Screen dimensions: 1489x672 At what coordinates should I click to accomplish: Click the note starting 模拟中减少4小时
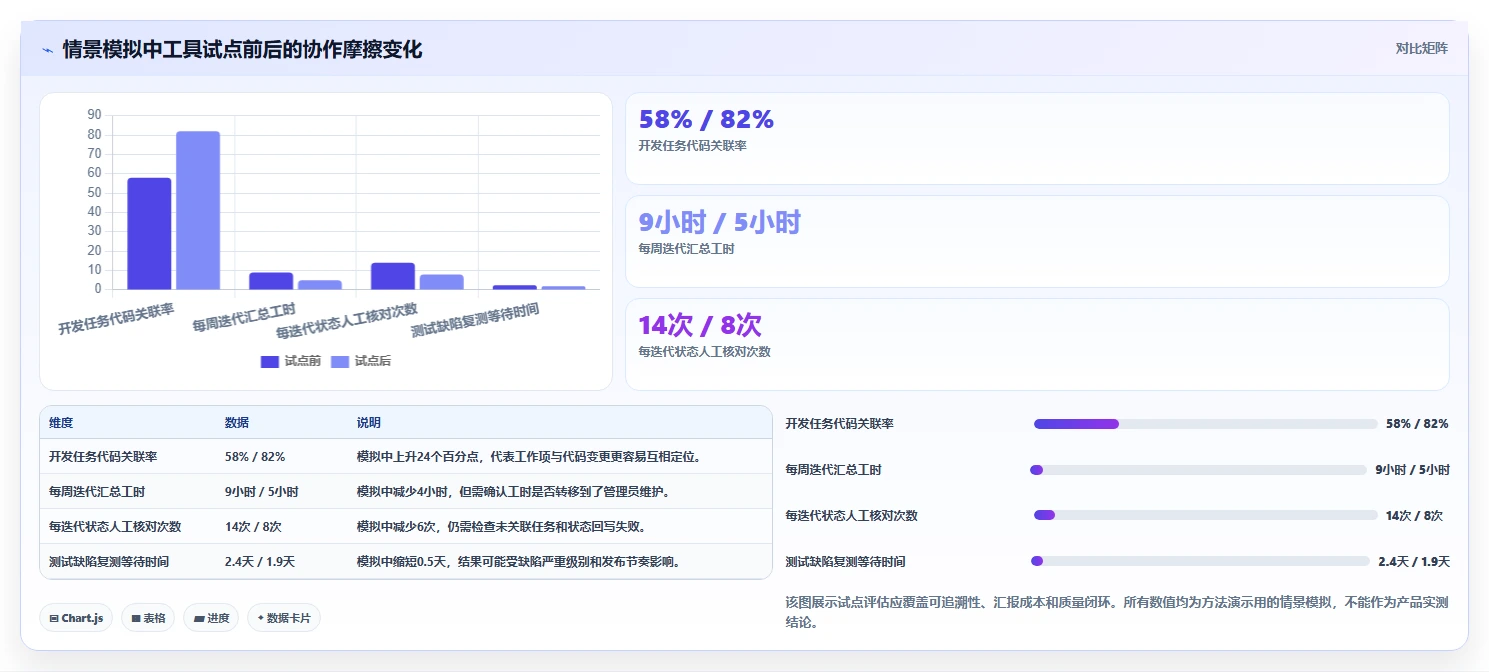click(x=513, y=492)
